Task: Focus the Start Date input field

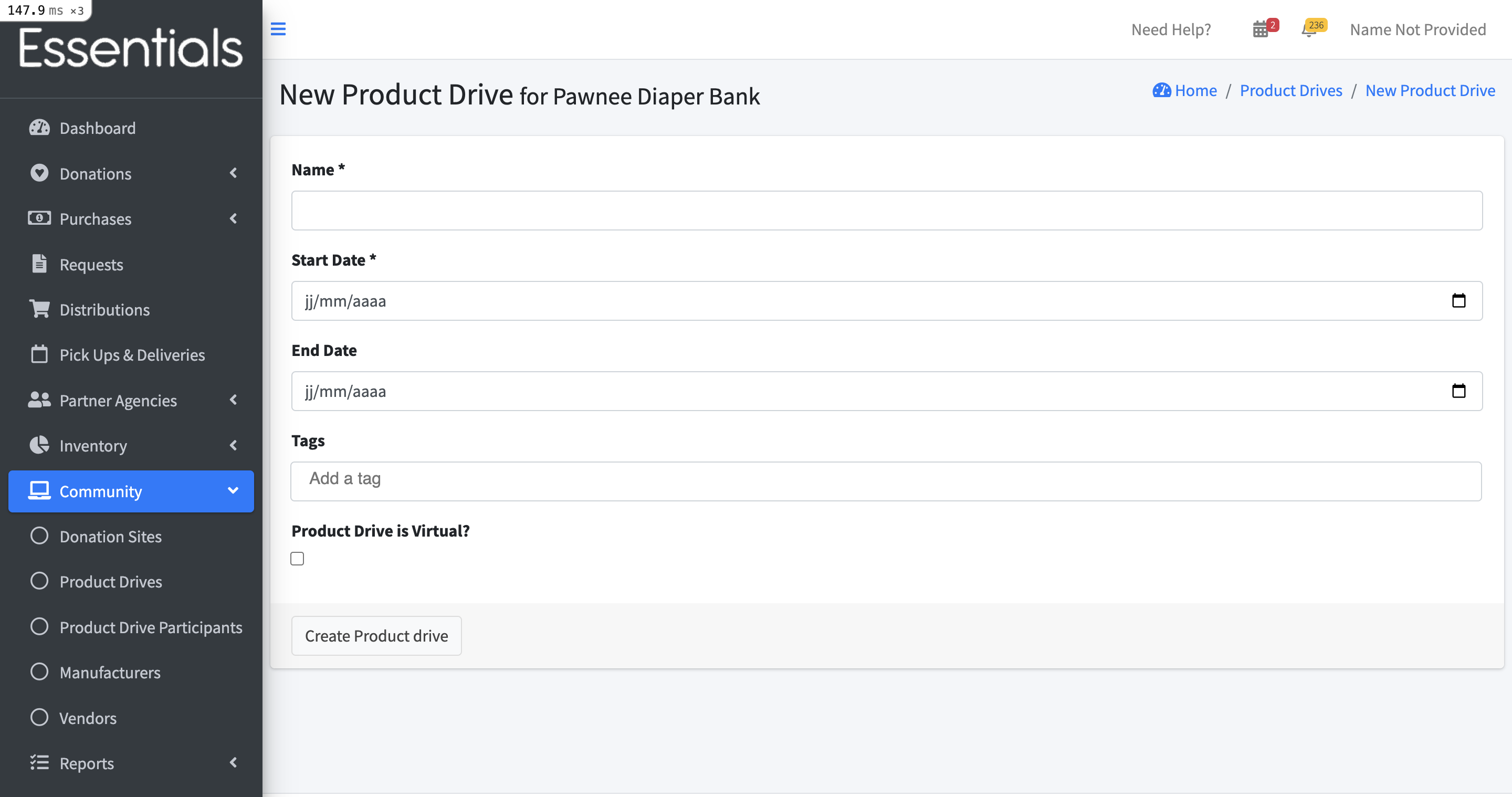Action: pos(887,300)
